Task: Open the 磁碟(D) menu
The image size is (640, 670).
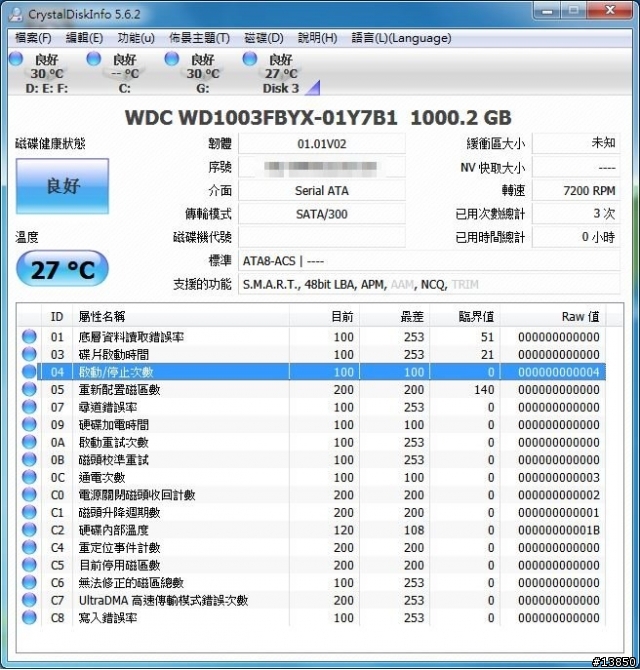Action: [264, 38]
